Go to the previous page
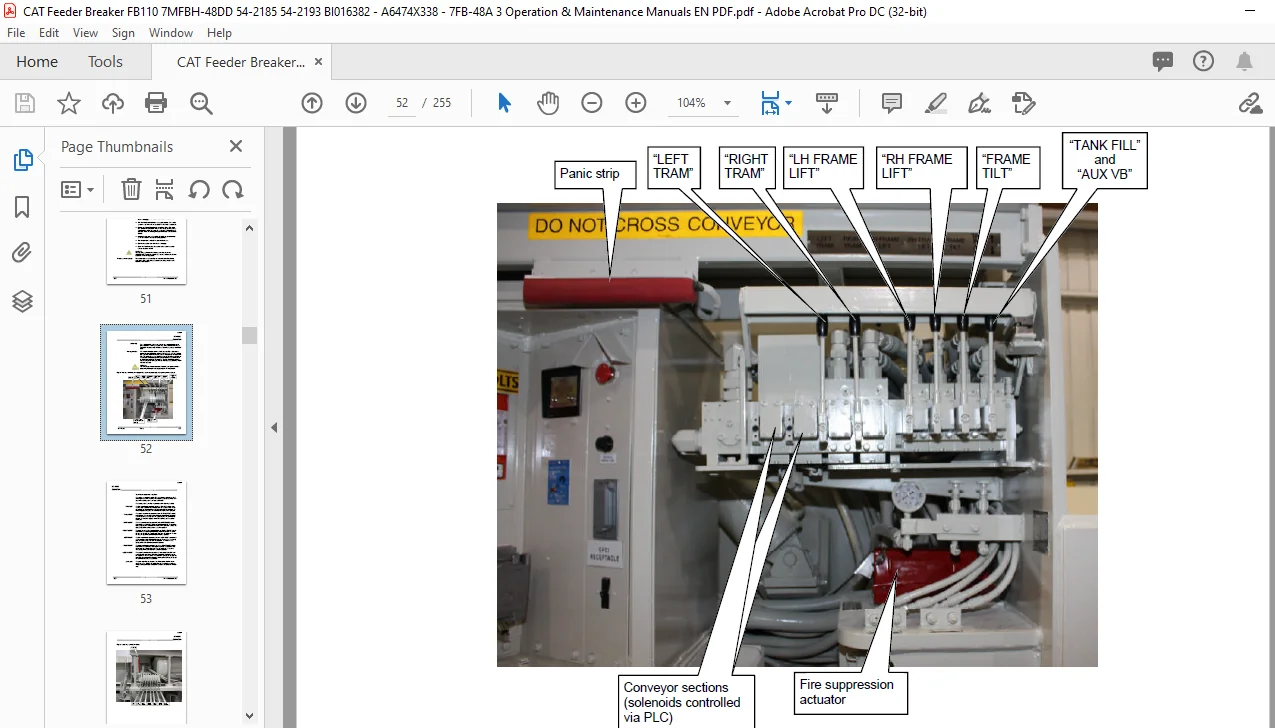Image resolution: width=1275 pixels, height=728 pixels. (312, 103)
